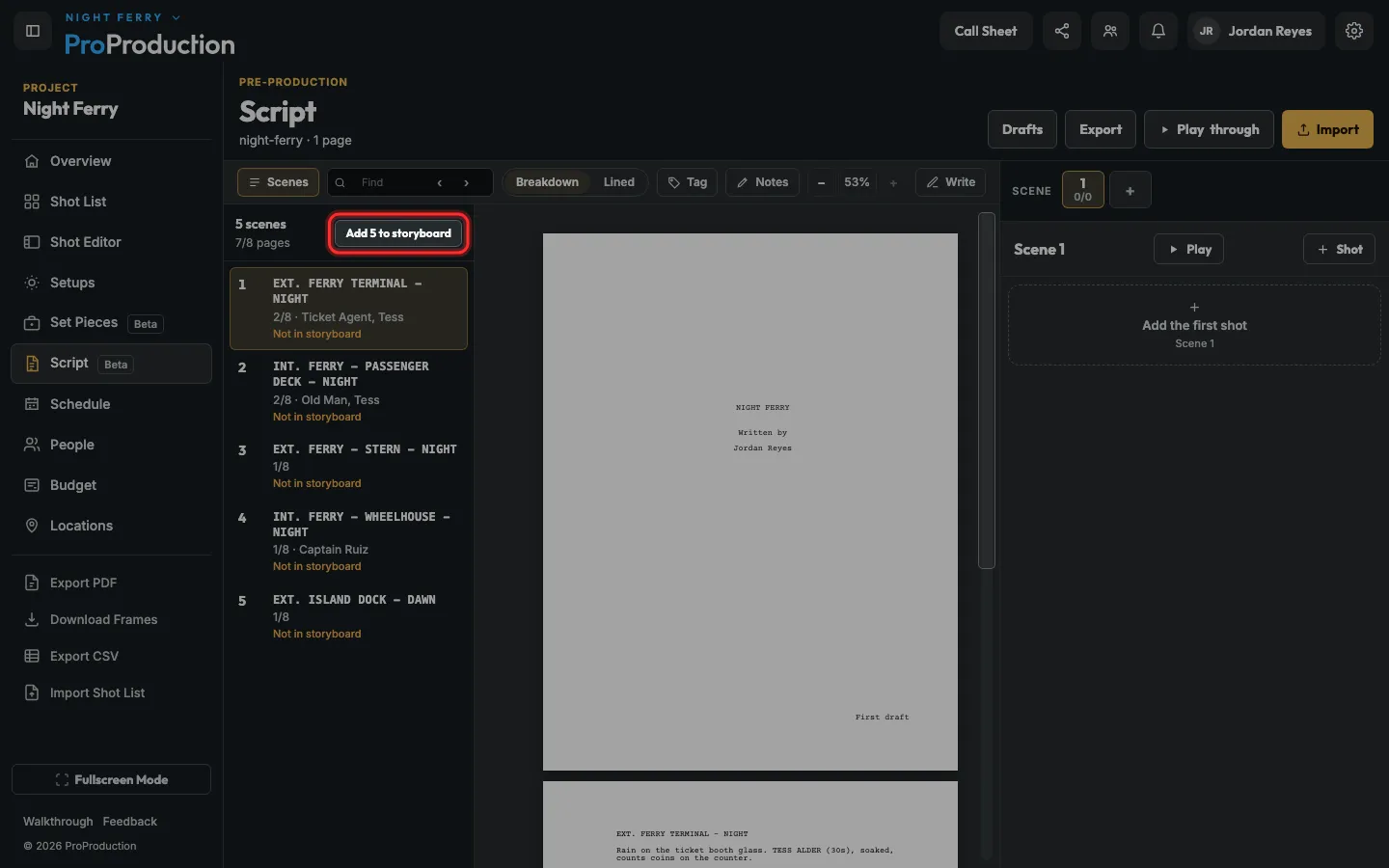Click the Import button
The height and width of the screenshot is (868, 1389).
(1327, 129)
